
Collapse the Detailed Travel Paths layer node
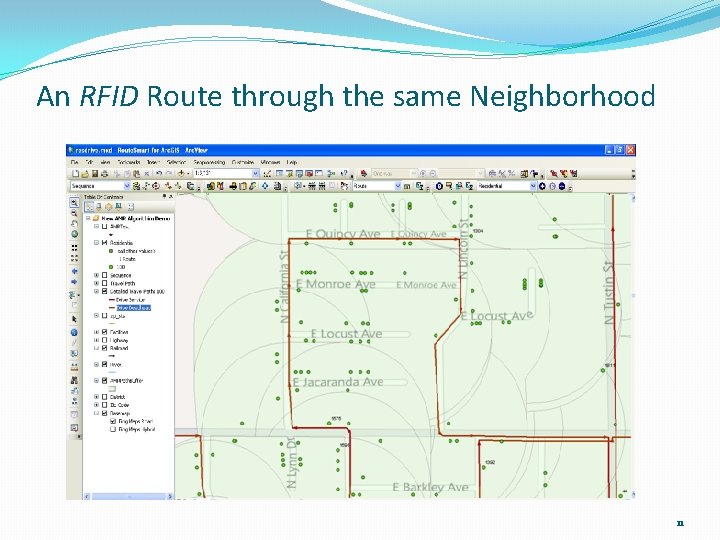click(96, 291)
